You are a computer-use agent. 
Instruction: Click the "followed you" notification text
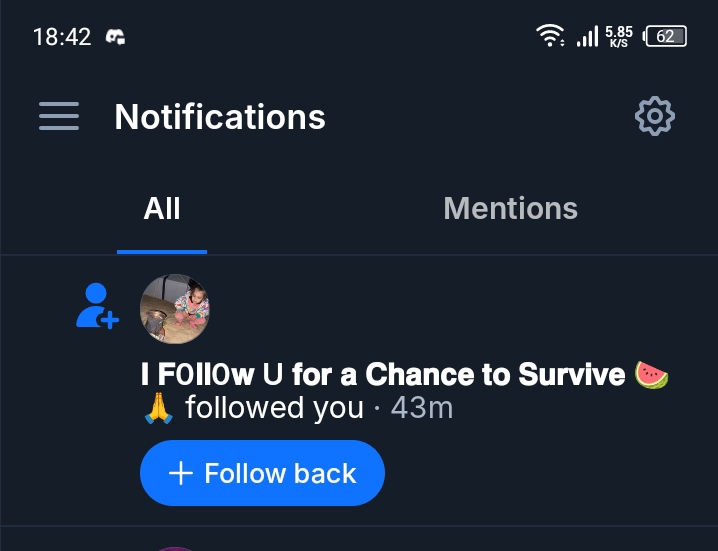coord(274,408)
